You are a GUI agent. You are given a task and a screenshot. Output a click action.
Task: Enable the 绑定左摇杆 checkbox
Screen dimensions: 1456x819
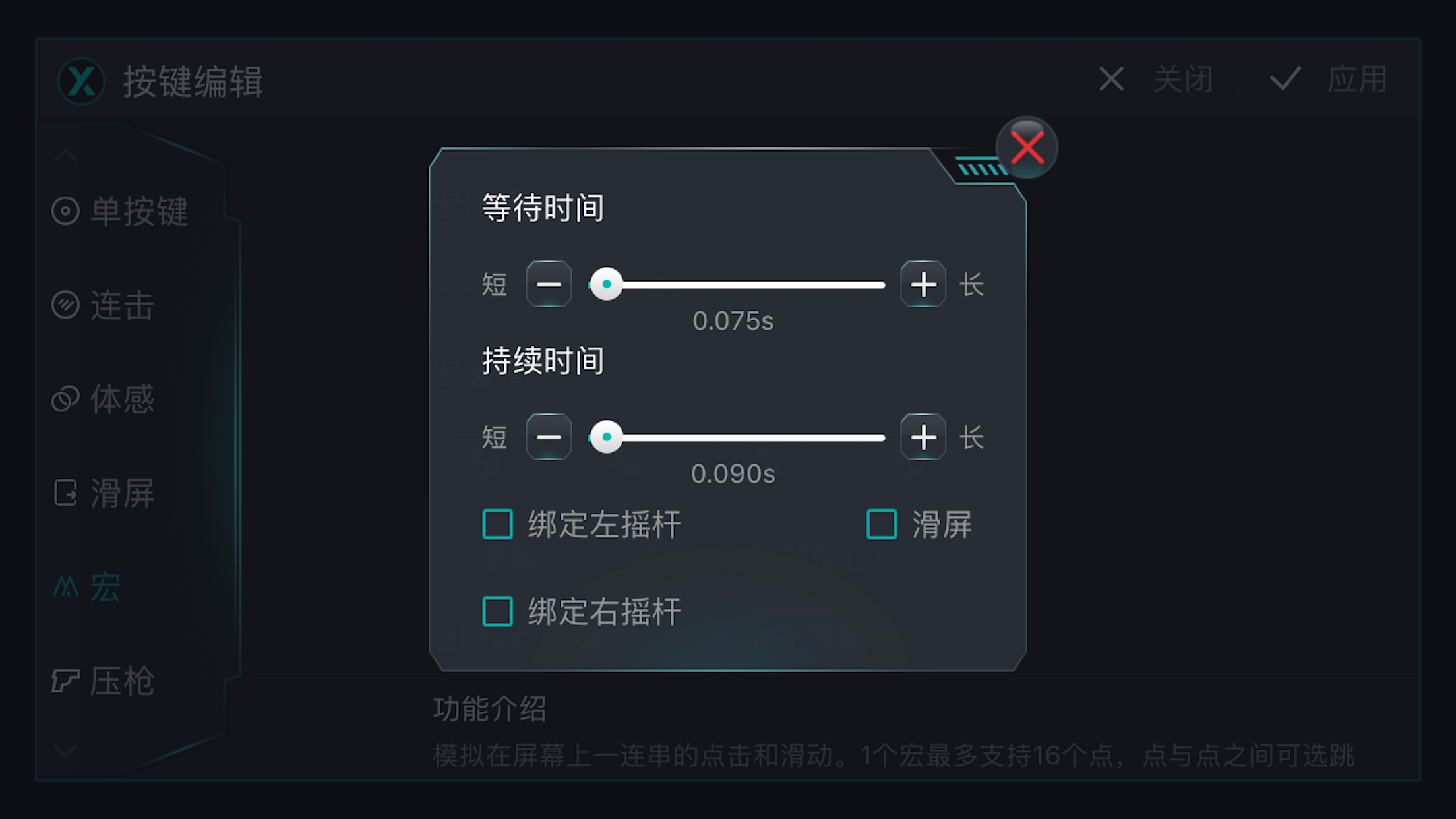coord(497,524)
